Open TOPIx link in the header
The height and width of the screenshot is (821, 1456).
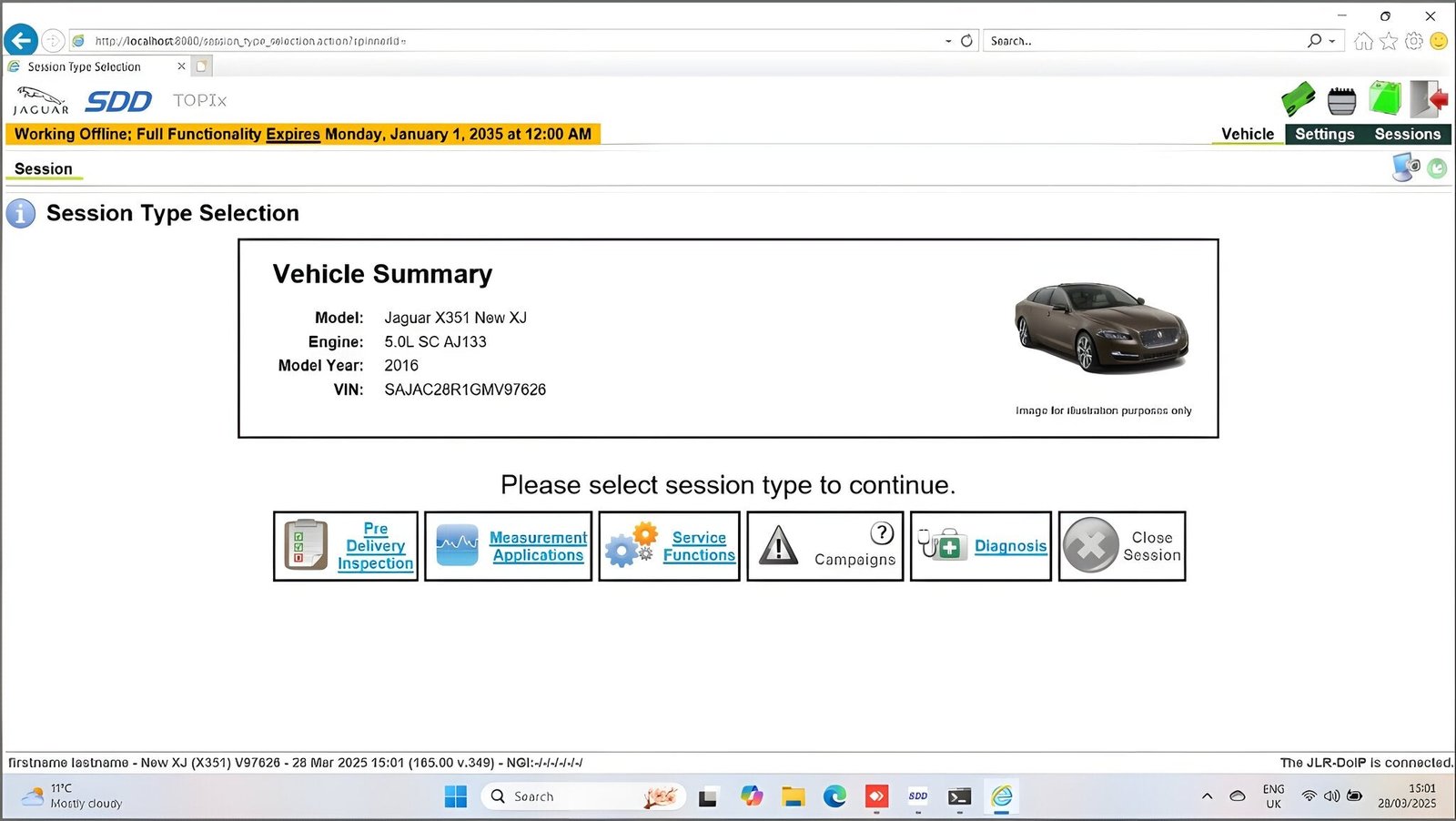pyautogui.click(x=199, y=100)
